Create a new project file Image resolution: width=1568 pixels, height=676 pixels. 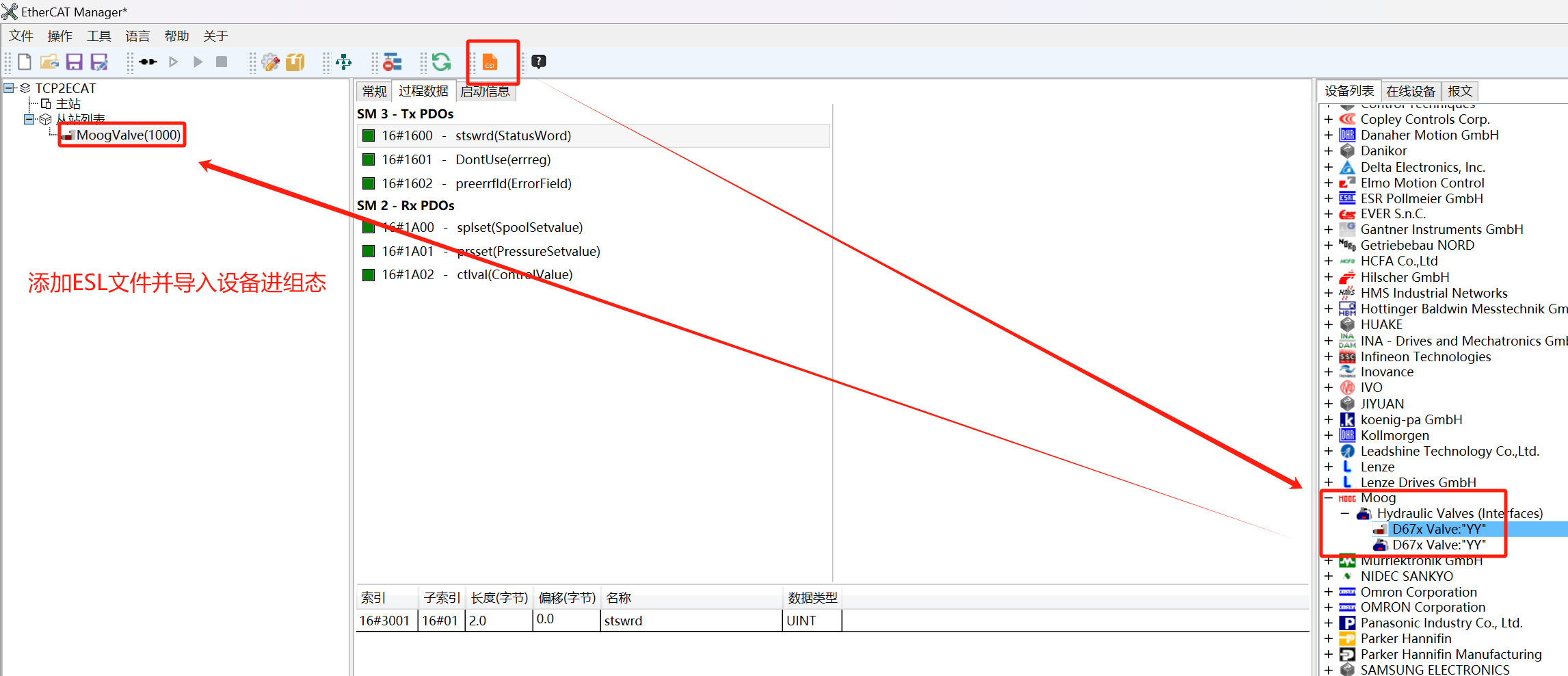tap(24, 62)
